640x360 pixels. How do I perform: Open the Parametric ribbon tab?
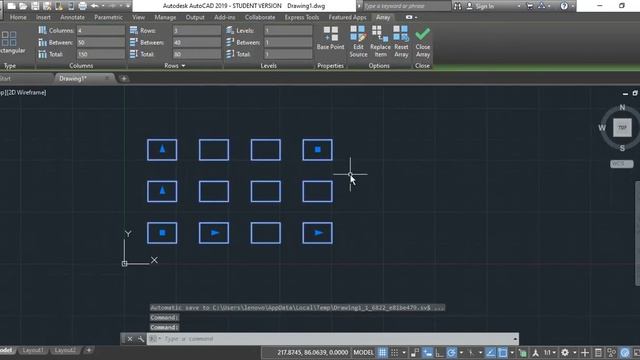click(x=108, y=17)
